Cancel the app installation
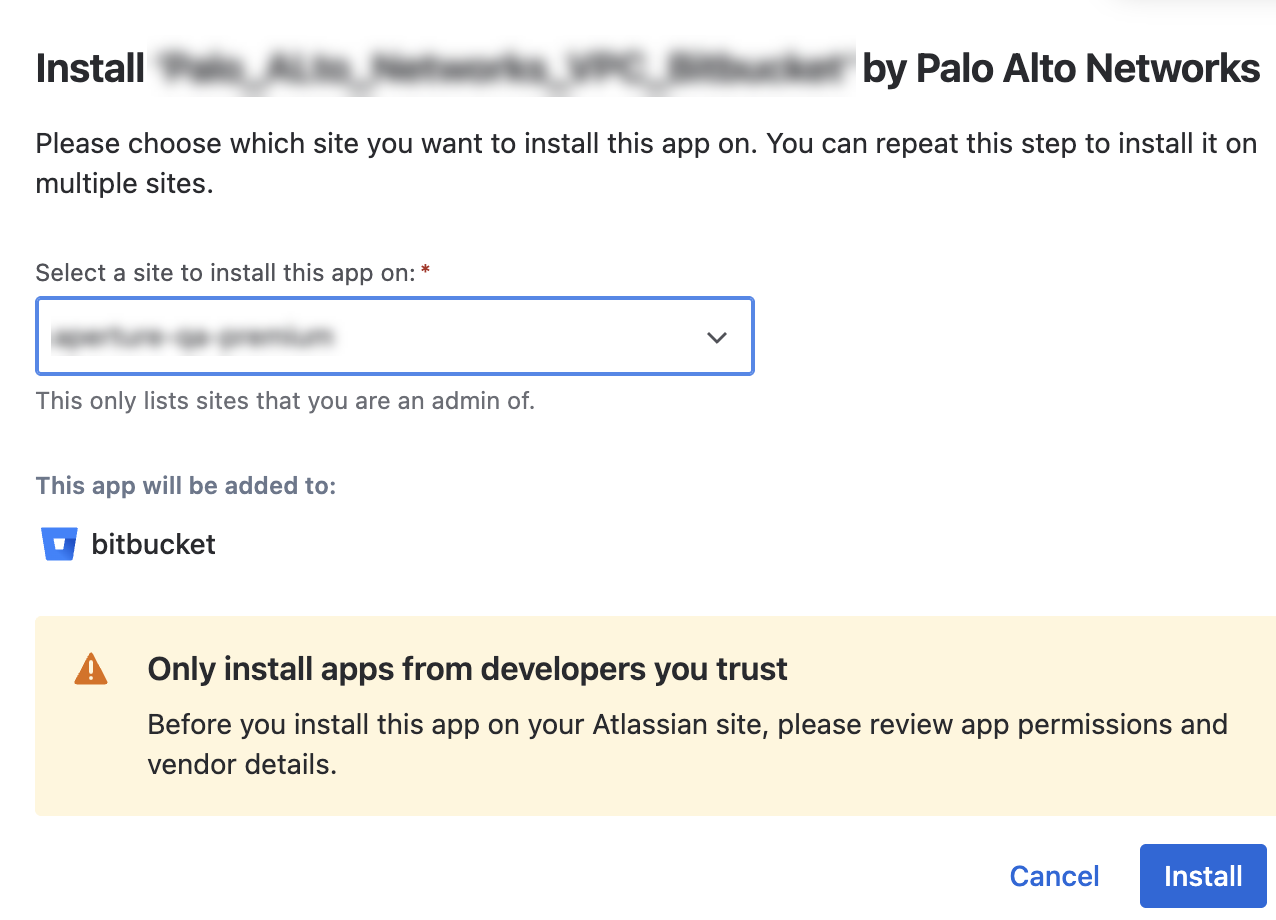Viewport: 1276px width, 920px height. [x=1054, y=876]
